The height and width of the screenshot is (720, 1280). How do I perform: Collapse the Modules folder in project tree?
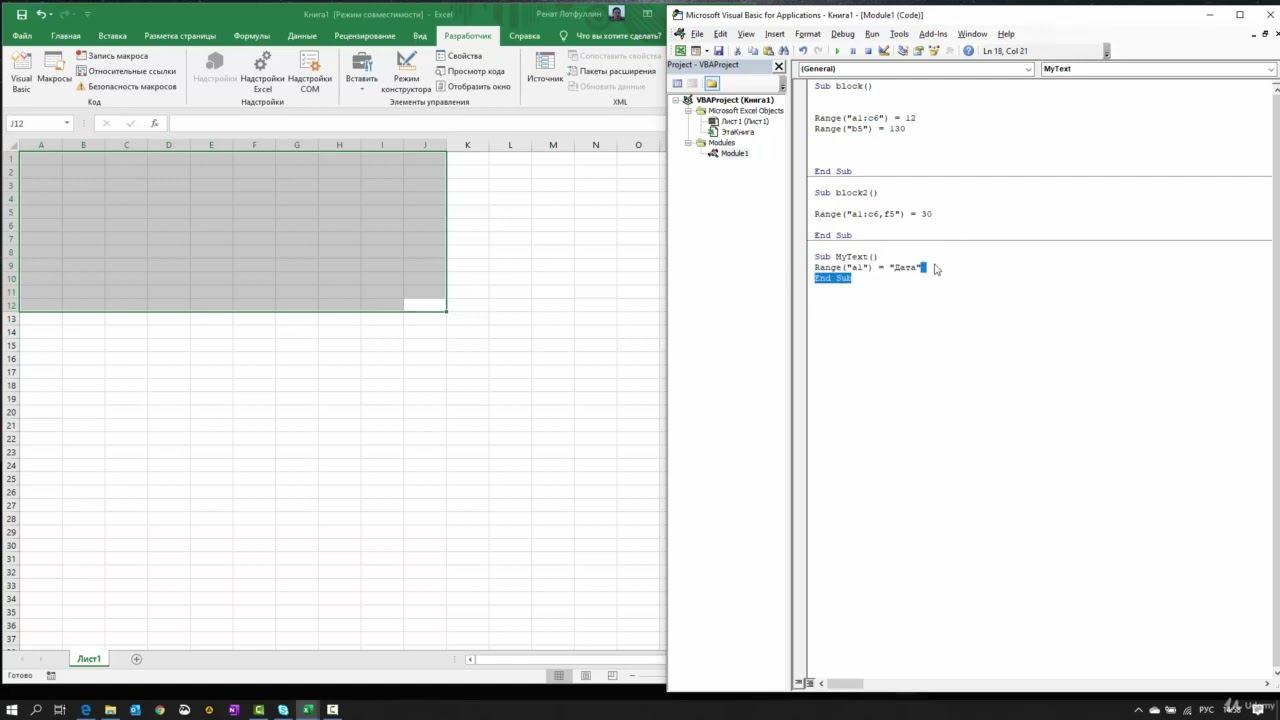pos(689,143)
